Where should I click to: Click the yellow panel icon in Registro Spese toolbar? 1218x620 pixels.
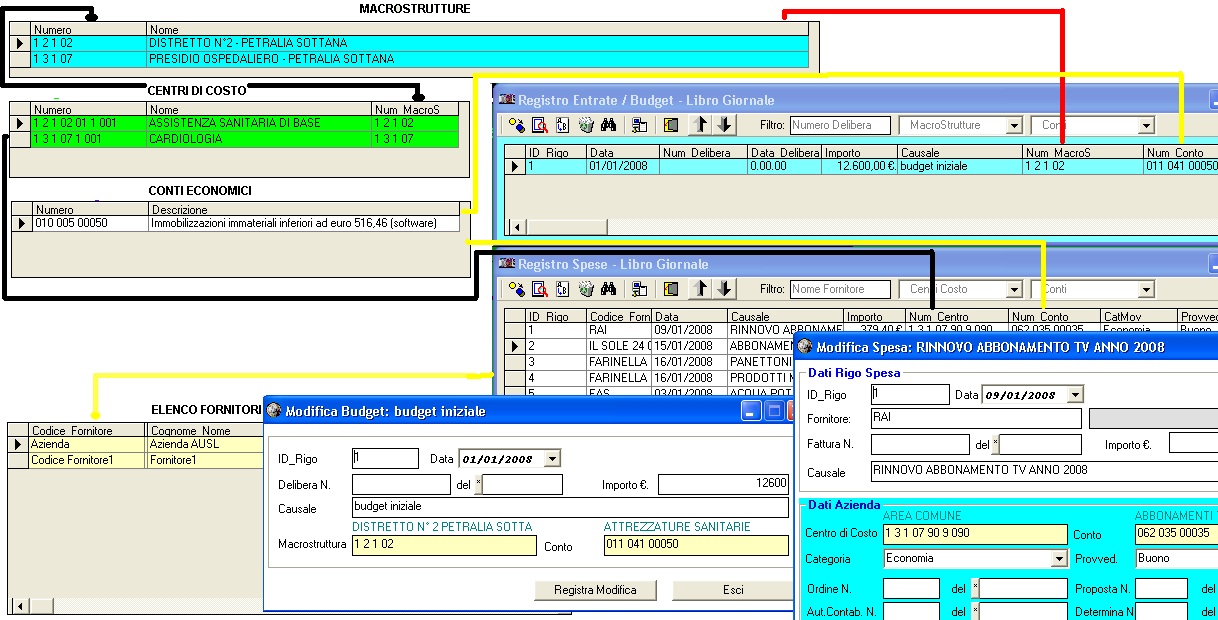671,289
